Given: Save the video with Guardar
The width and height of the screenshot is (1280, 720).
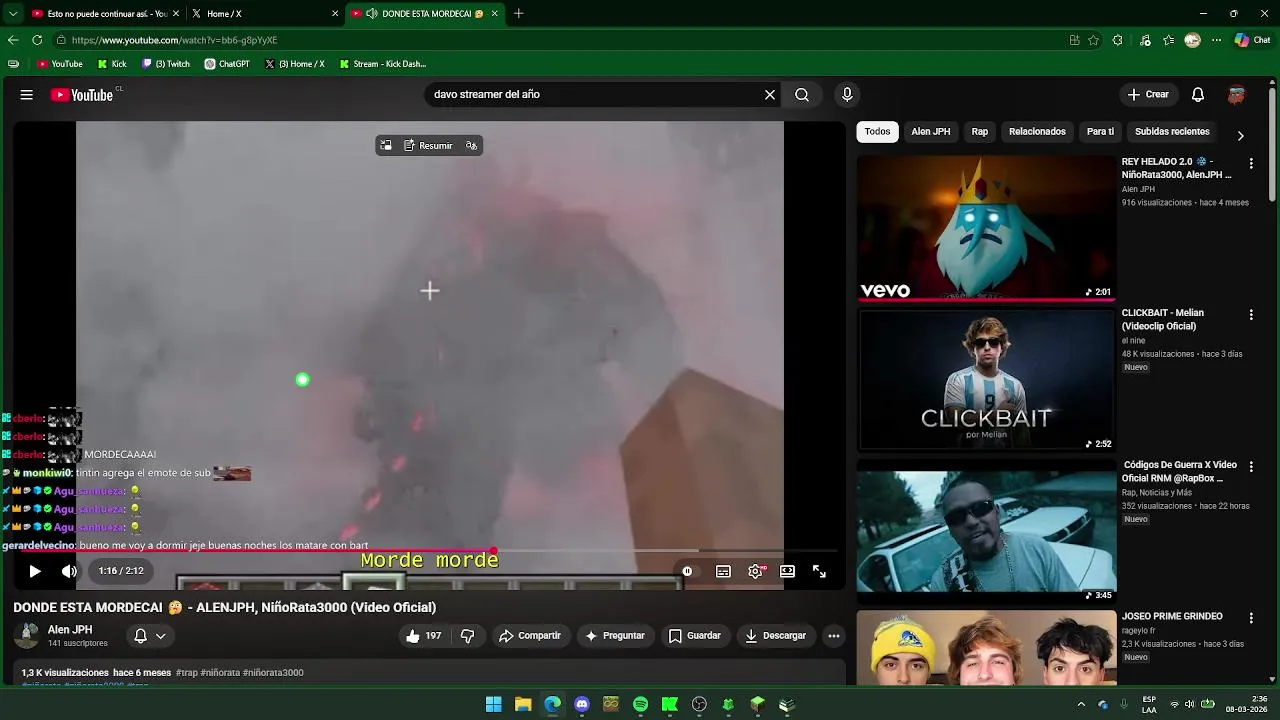Looking at the screenshot, I should pos(694,636).
